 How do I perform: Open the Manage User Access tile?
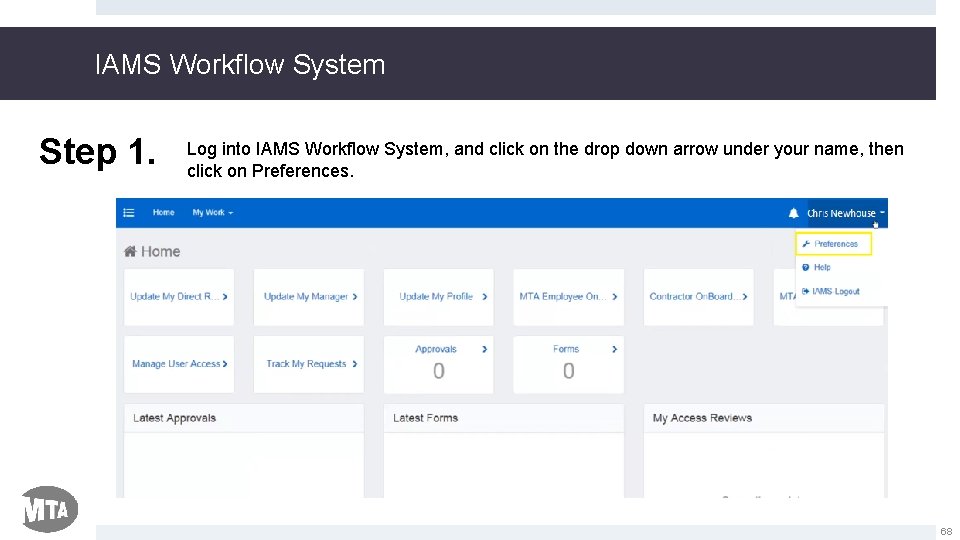[179, 364]
